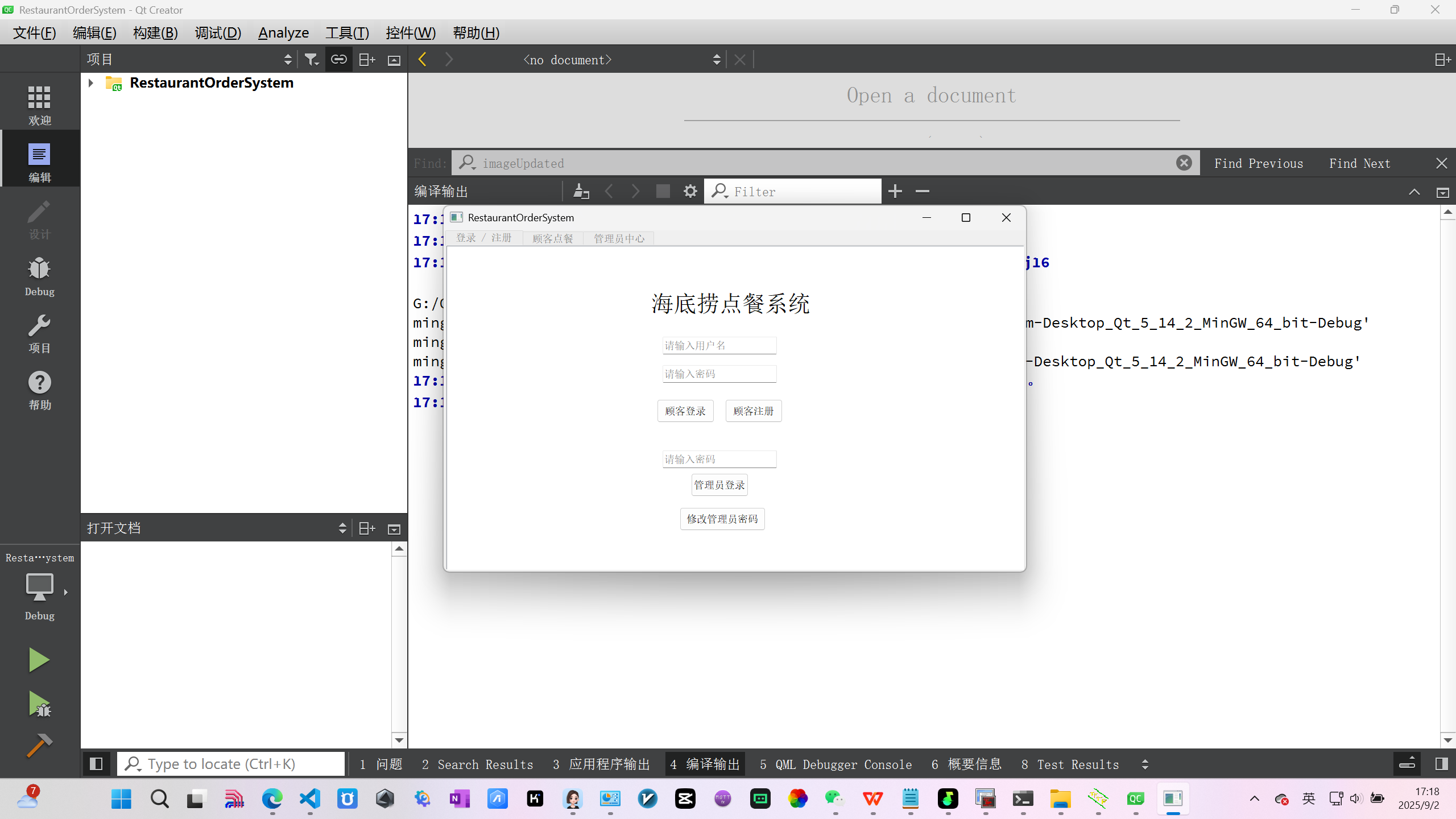Open Test Results pane
Viewport: 1456px width, 819px height.
point(1070,764)
